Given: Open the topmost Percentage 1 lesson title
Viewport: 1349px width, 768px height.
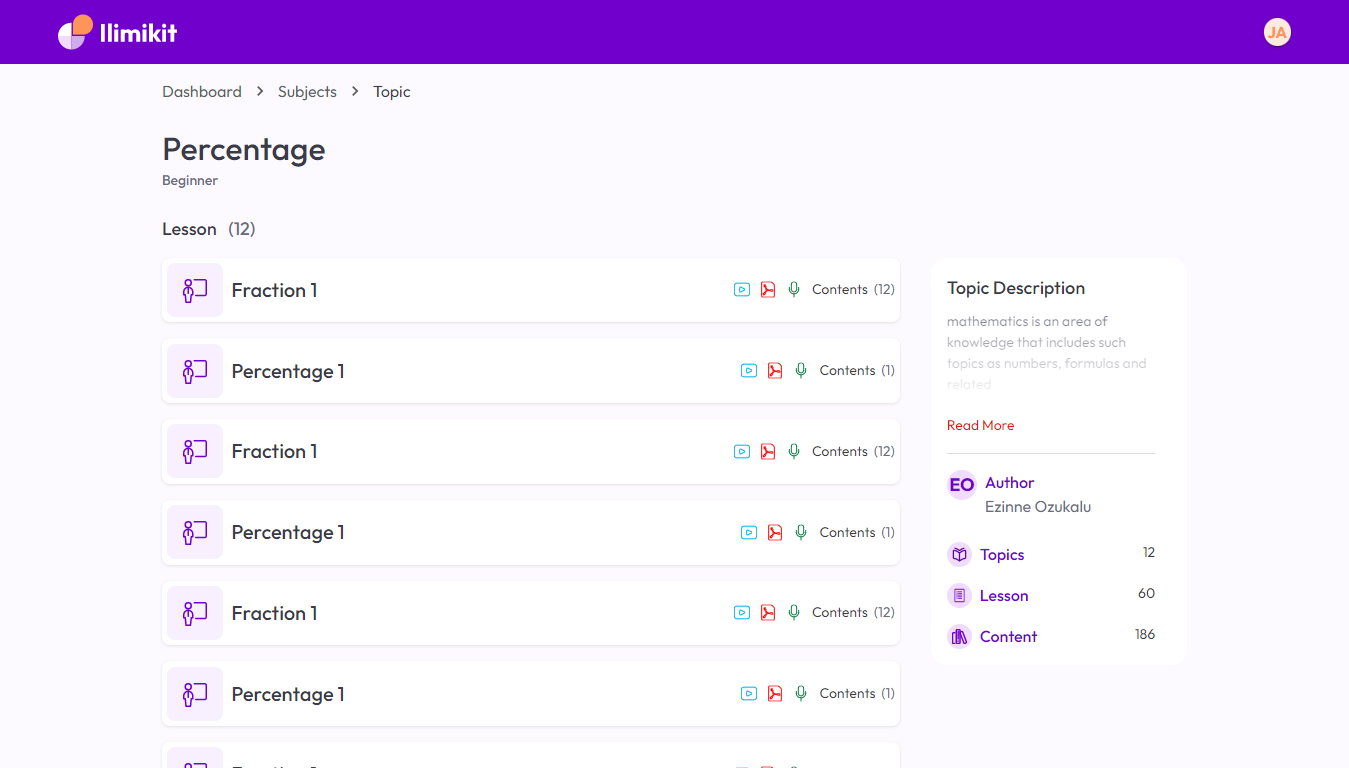Looking at the screenshot, I should 288,371.
